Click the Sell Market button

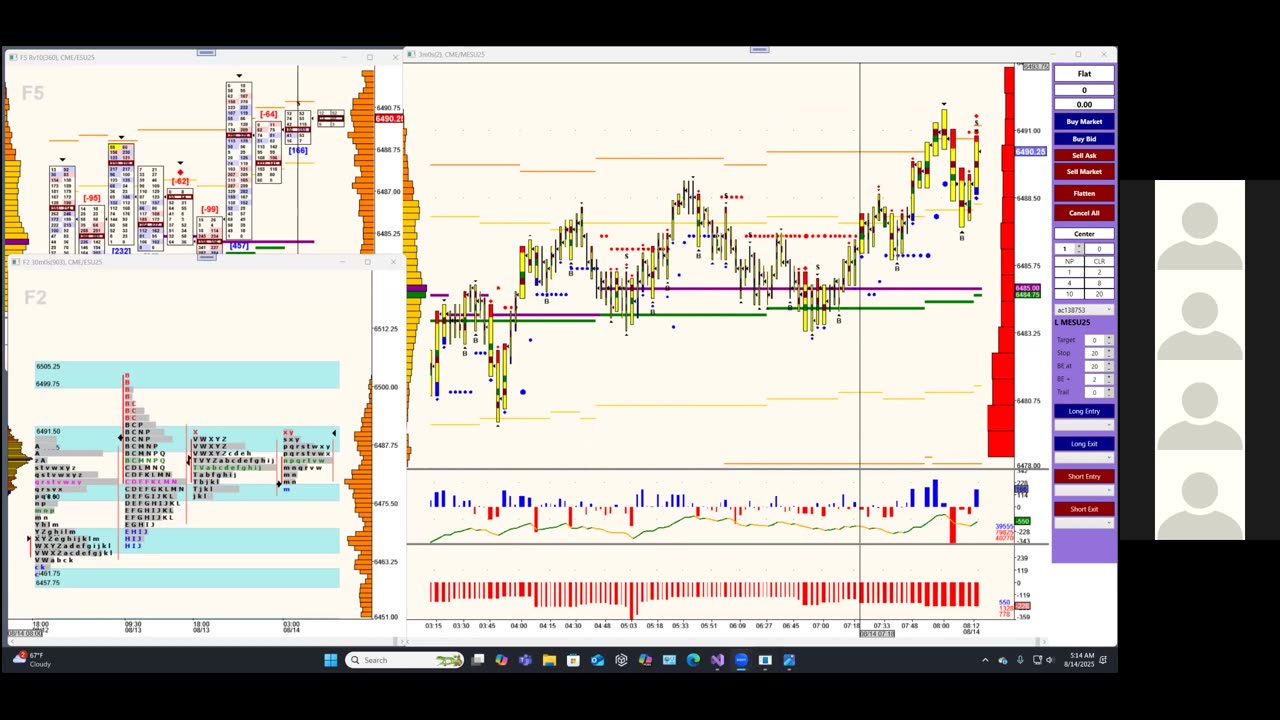tap(1084, 171)
